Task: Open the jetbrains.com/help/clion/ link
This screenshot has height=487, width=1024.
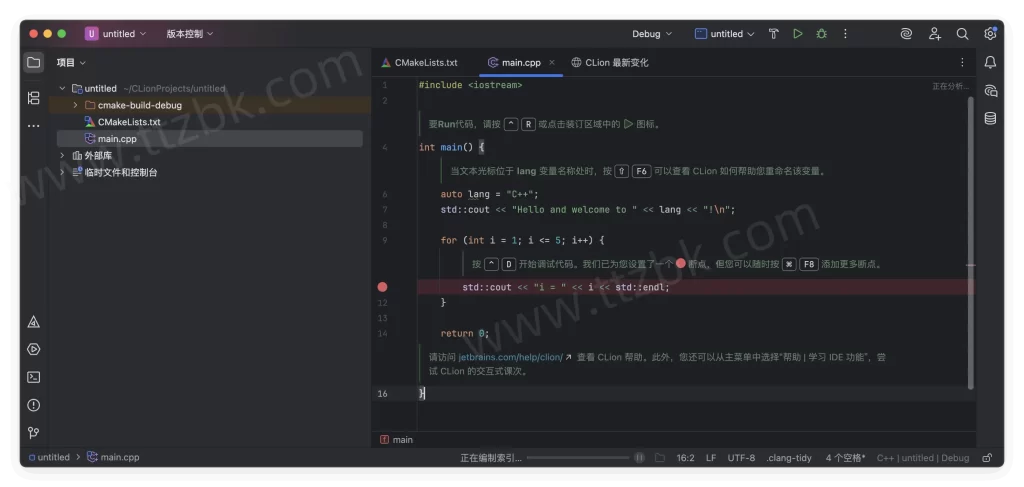Action: (x=510, y=357)
